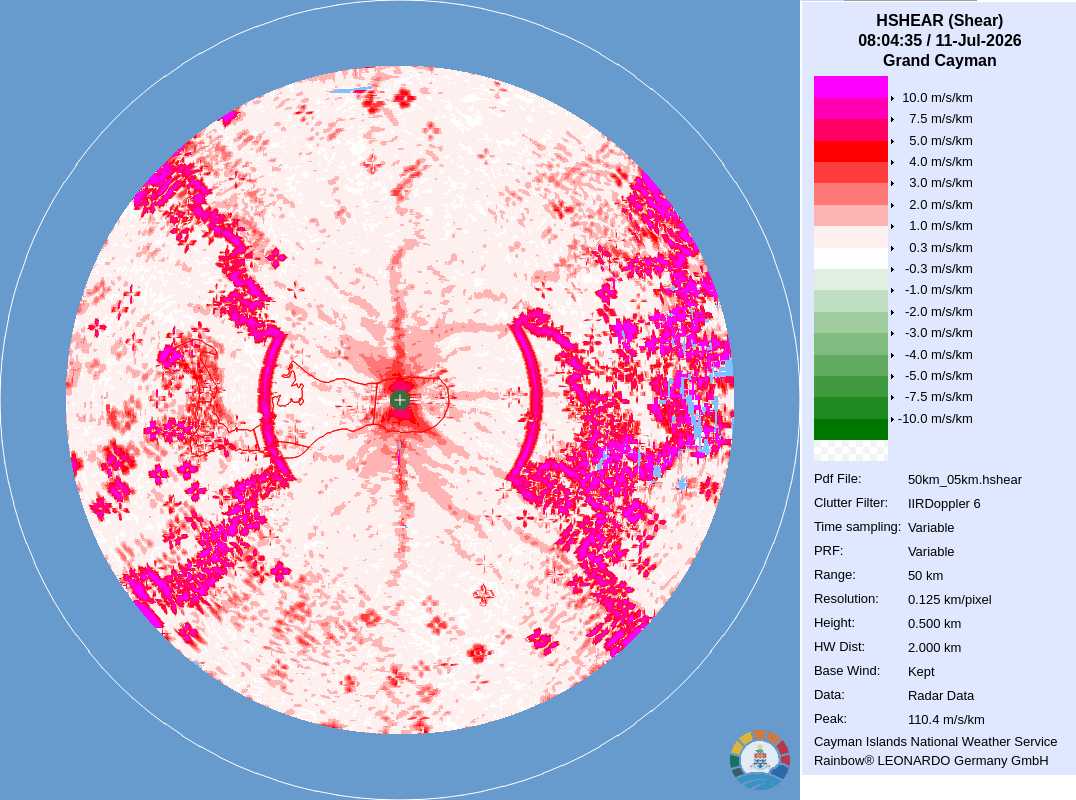Image resolution: width=1076 pixels, height=800 pixels.
Task: Click the arrow marker beside 5.0 m/s/km
Action: pos(892,141)
